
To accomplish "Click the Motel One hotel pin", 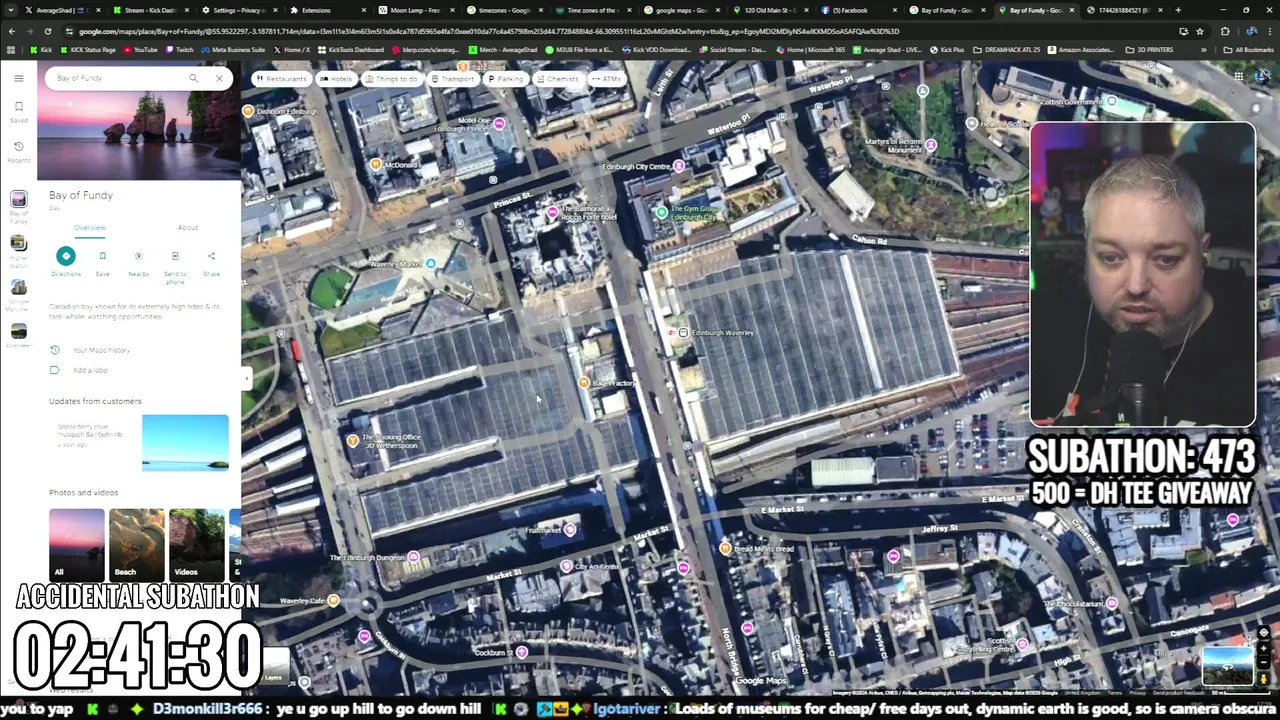I will (x=499, y=124).
